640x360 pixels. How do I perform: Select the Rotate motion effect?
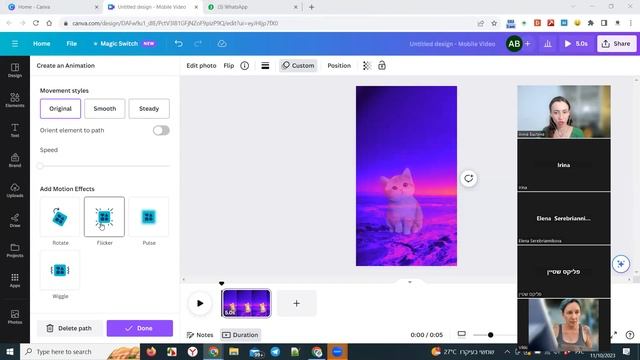(60, 217)
